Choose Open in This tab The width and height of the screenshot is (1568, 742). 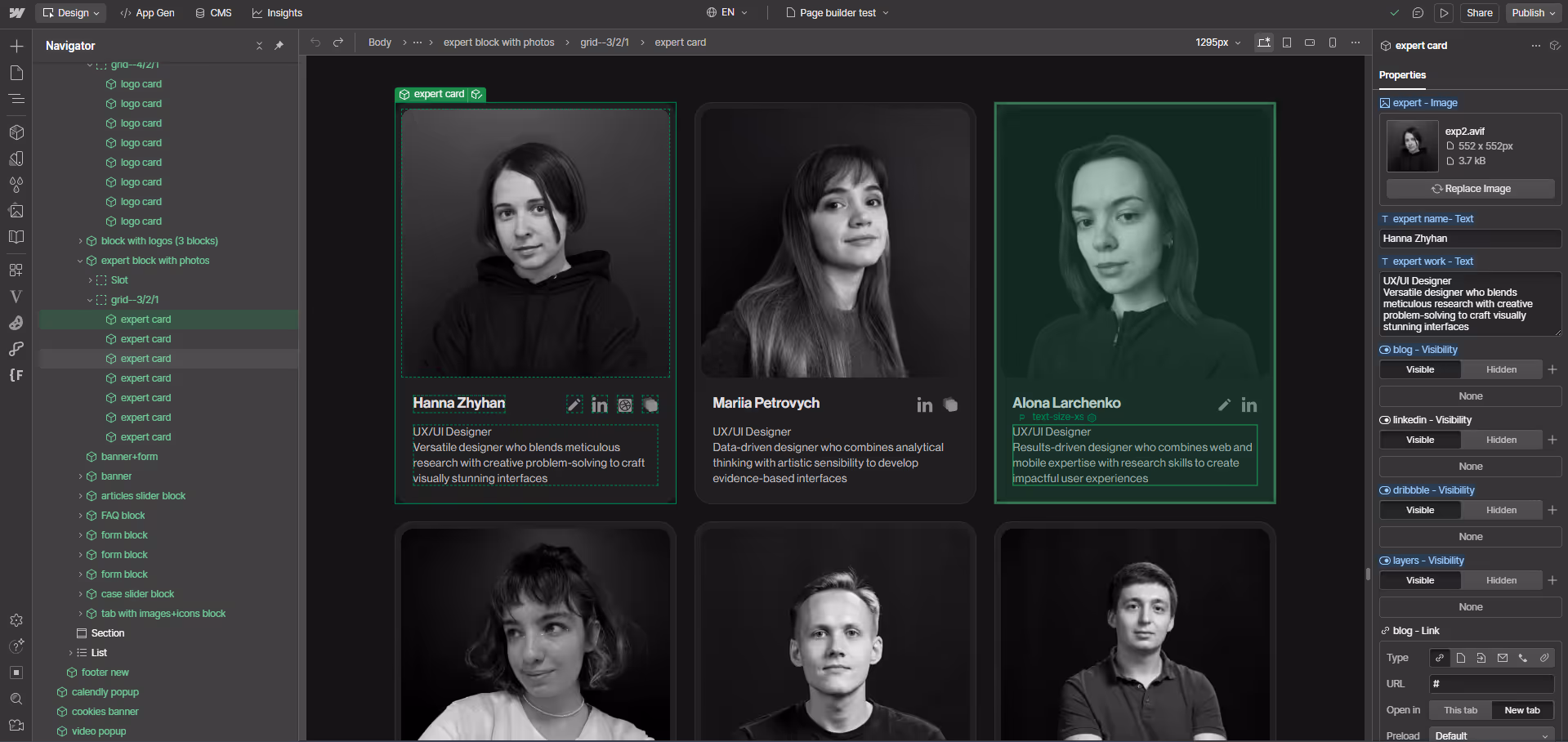pos(1460,710)
